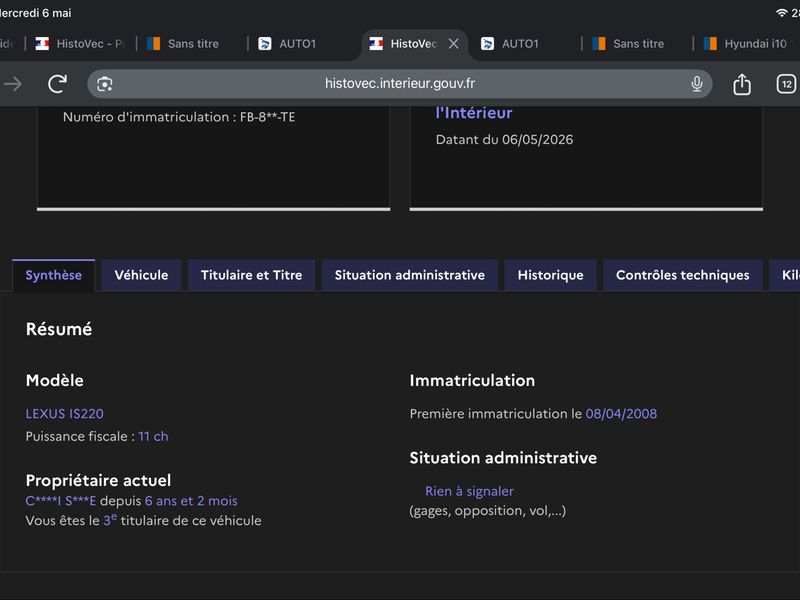Close the active HistoVec tab
This screenshot has width=800, height=600.
454,44
